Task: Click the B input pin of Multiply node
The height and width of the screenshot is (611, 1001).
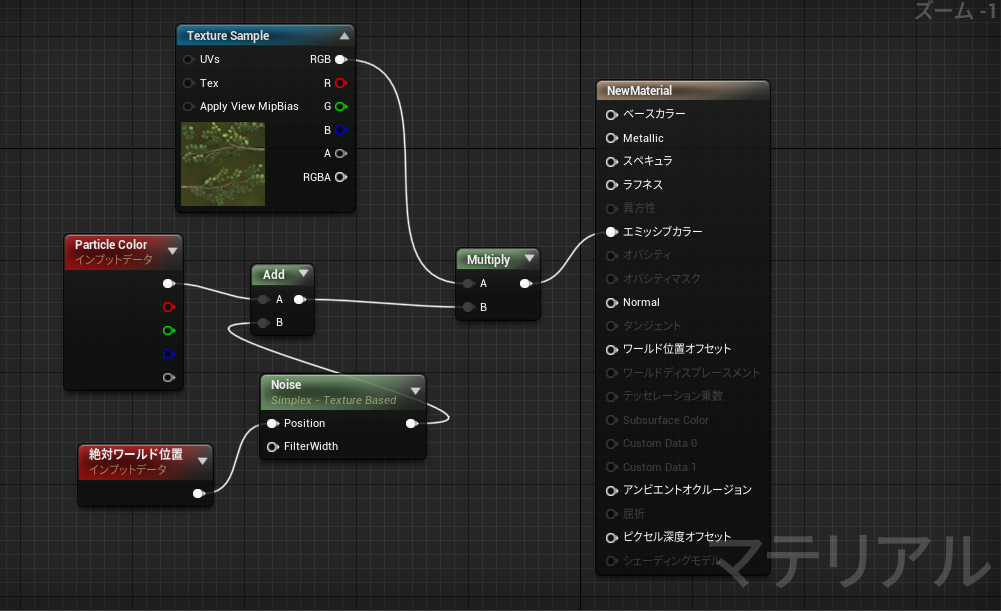Action: pos(468,307)
